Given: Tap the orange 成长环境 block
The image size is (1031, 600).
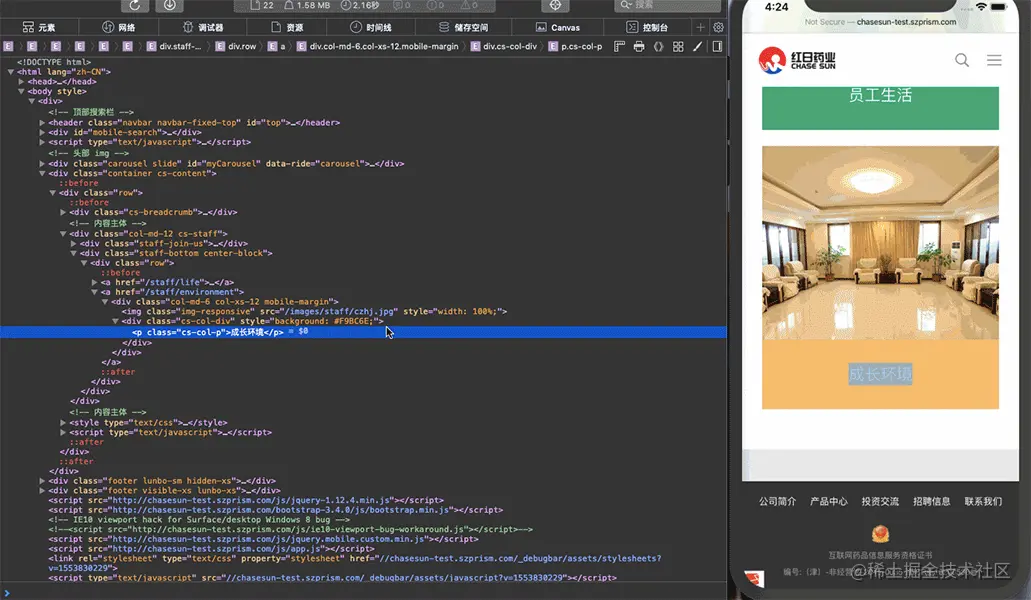Looking at the screenshot, I should tap(880, 374).
